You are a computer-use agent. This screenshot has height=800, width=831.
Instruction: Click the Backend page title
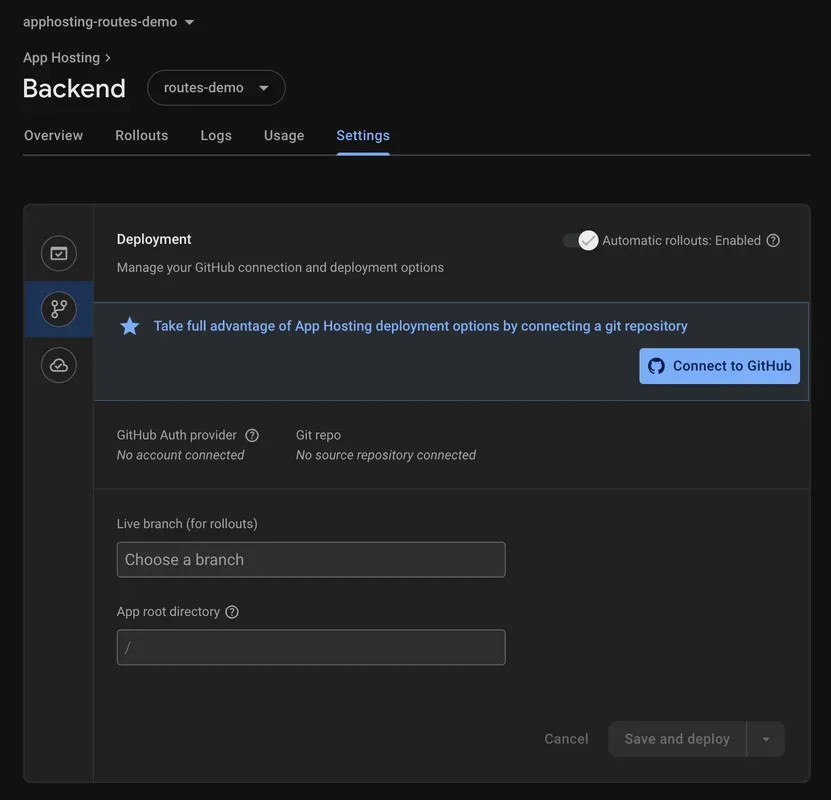tap(74, 88)
